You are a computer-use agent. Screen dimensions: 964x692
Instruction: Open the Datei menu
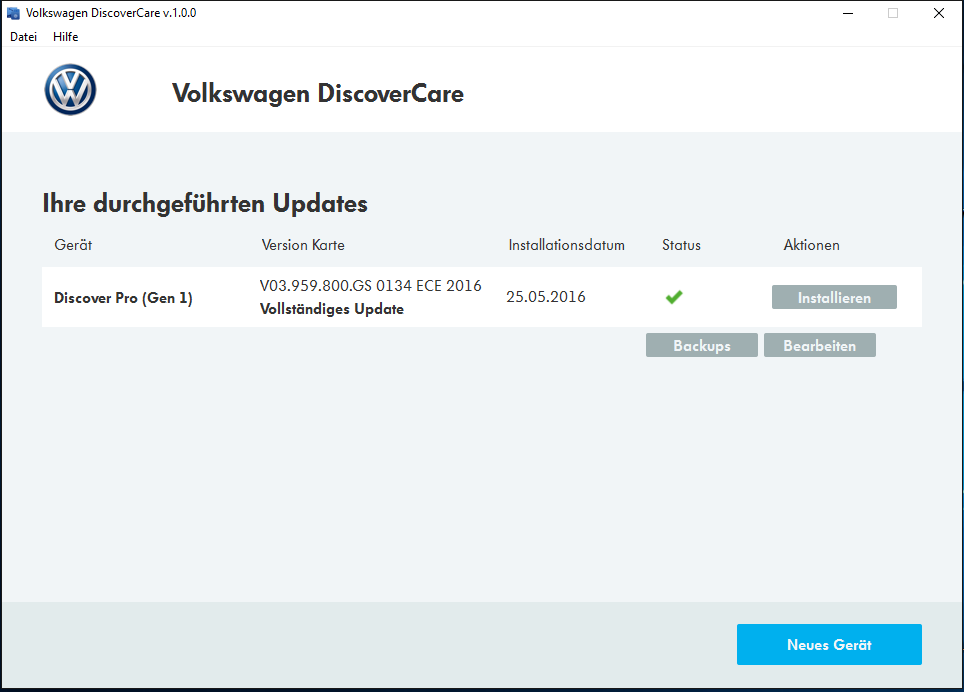(23, 37)
